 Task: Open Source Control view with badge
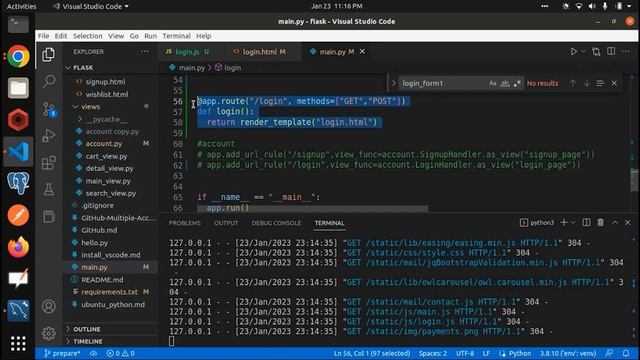coord(49,109)
